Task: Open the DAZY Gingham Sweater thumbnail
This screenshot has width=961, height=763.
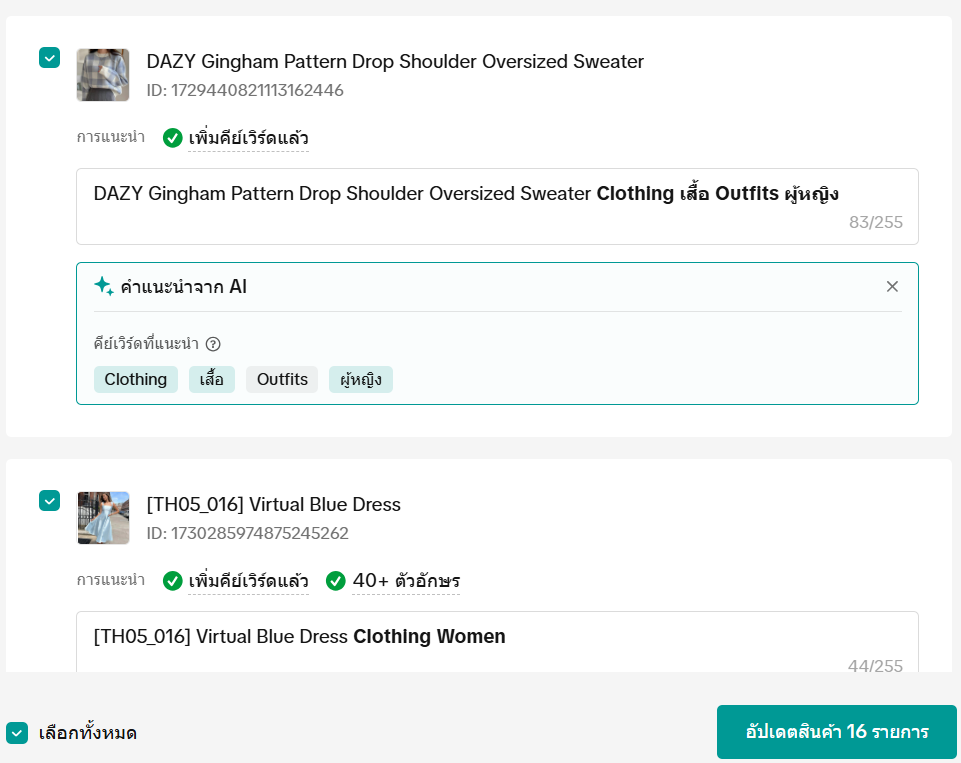Action: tap(103, 75)
